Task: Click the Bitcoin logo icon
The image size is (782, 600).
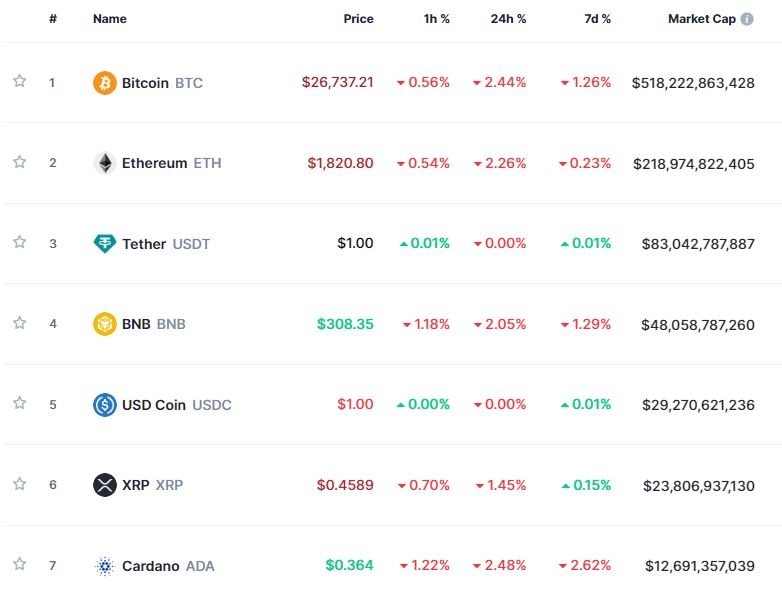Action: [x=104, y=83]
